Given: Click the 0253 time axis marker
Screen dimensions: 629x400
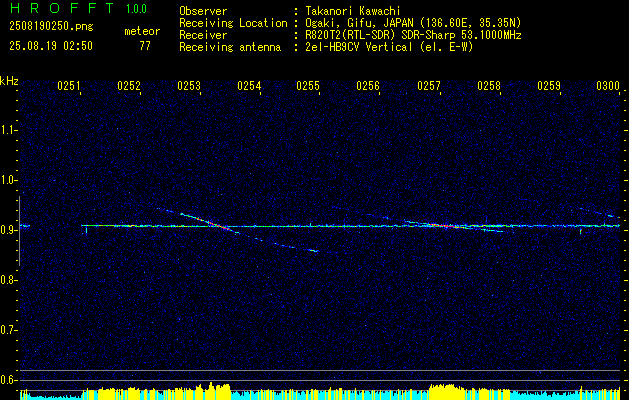Looking at the screenshot, I should (x=189, y=85).
